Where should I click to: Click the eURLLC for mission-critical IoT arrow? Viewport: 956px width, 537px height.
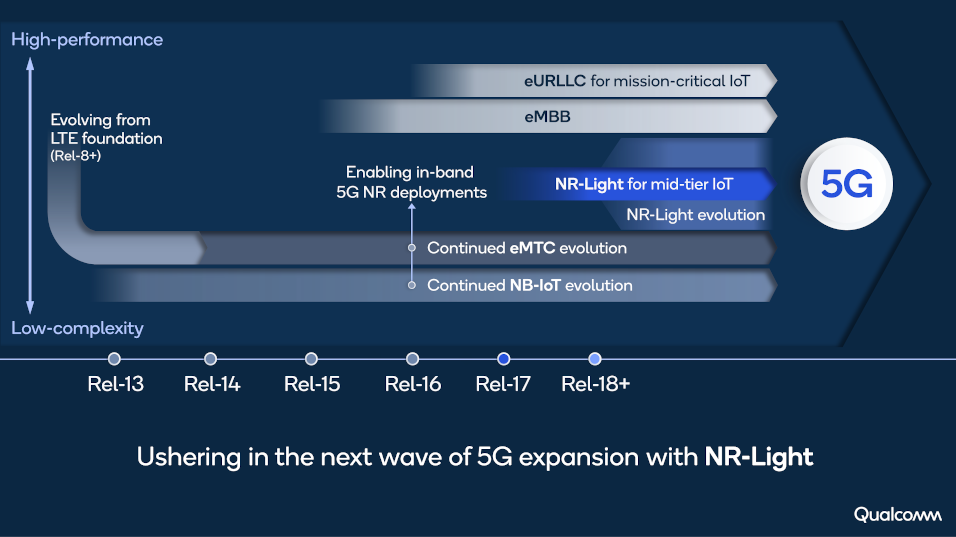click(x=594, y=80)
